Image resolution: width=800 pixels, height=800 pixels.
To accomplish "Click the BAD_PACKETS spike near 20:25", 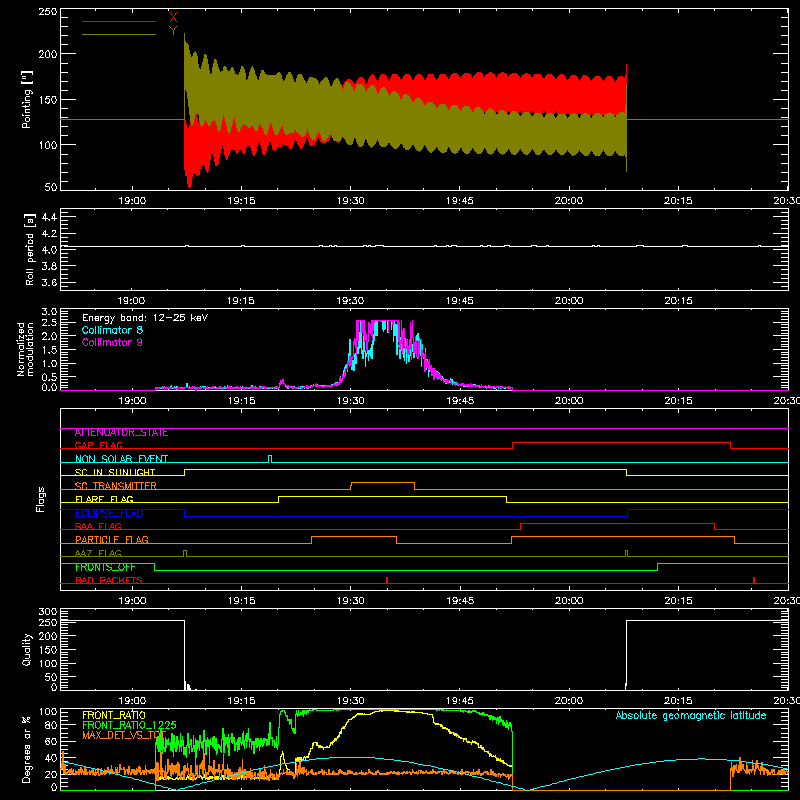I will (754, 580).
